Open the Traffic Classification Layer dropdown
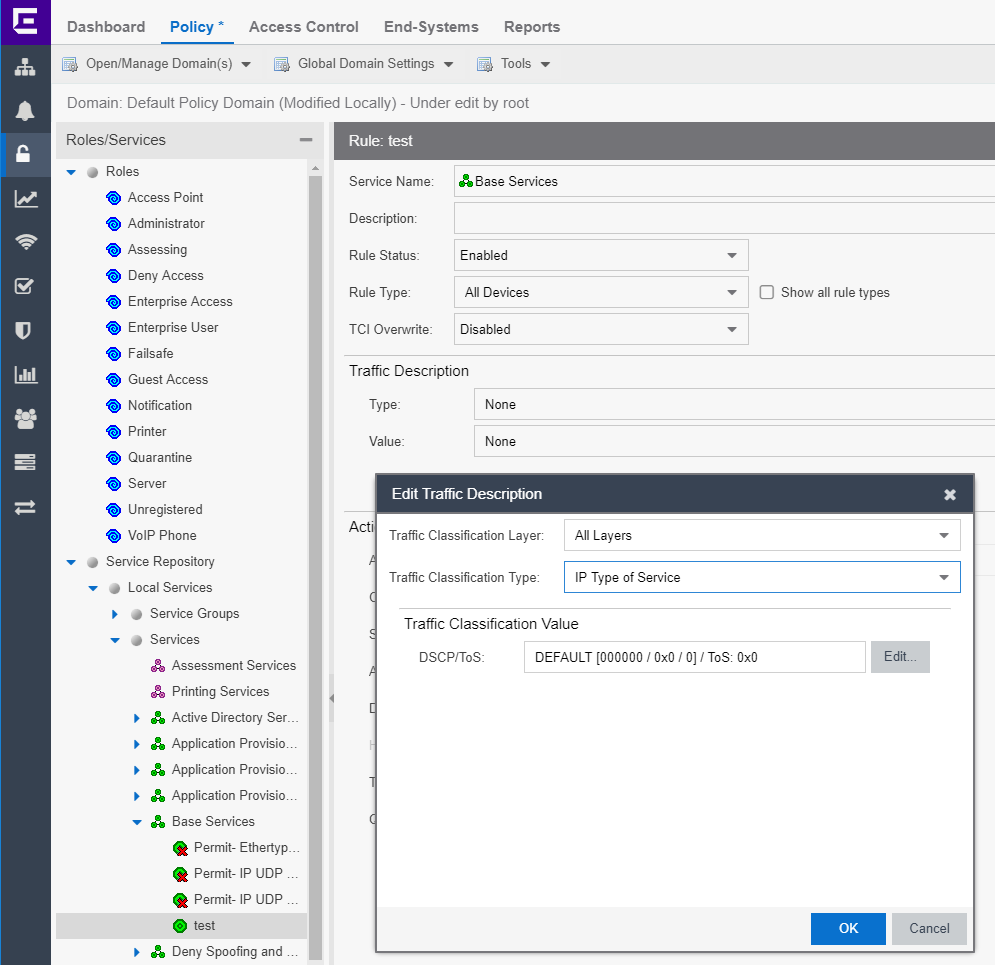 pyautogui.click(x=761, y=535)
